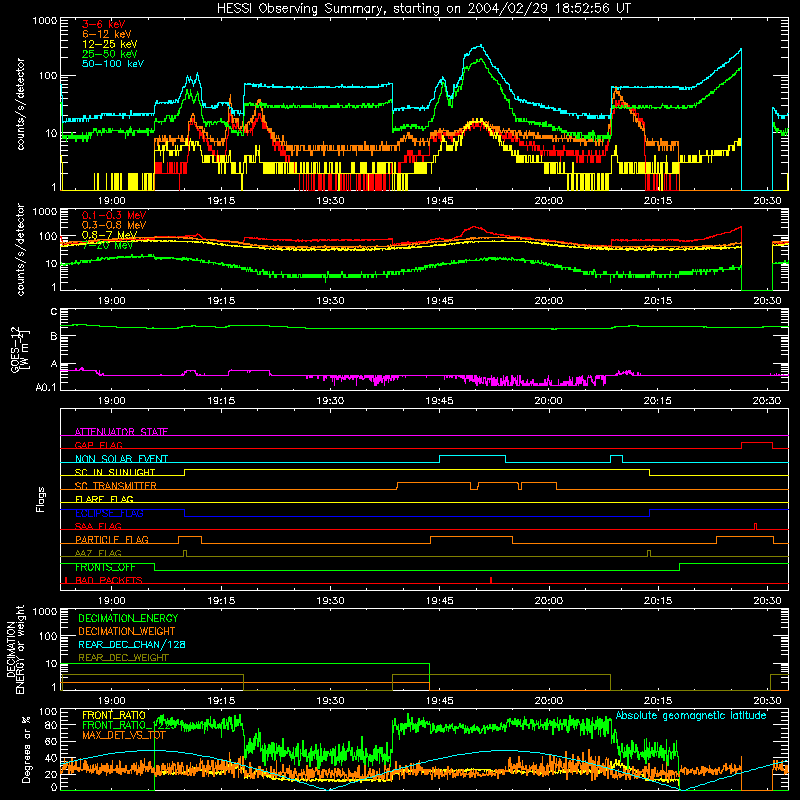800x800 pixels.
Task: Click the 19:30 tick label under the top keV panel
Action: click(x=330, y=201)
